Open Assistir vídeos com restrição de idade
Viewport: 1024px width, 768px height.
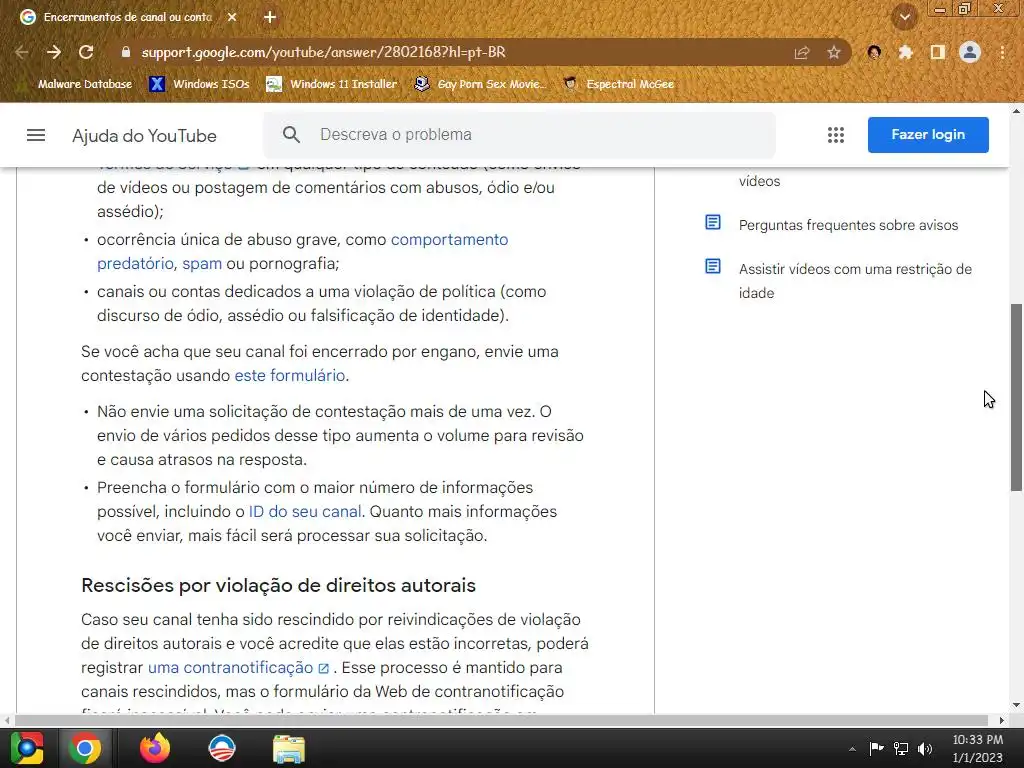tap(855, 281)
